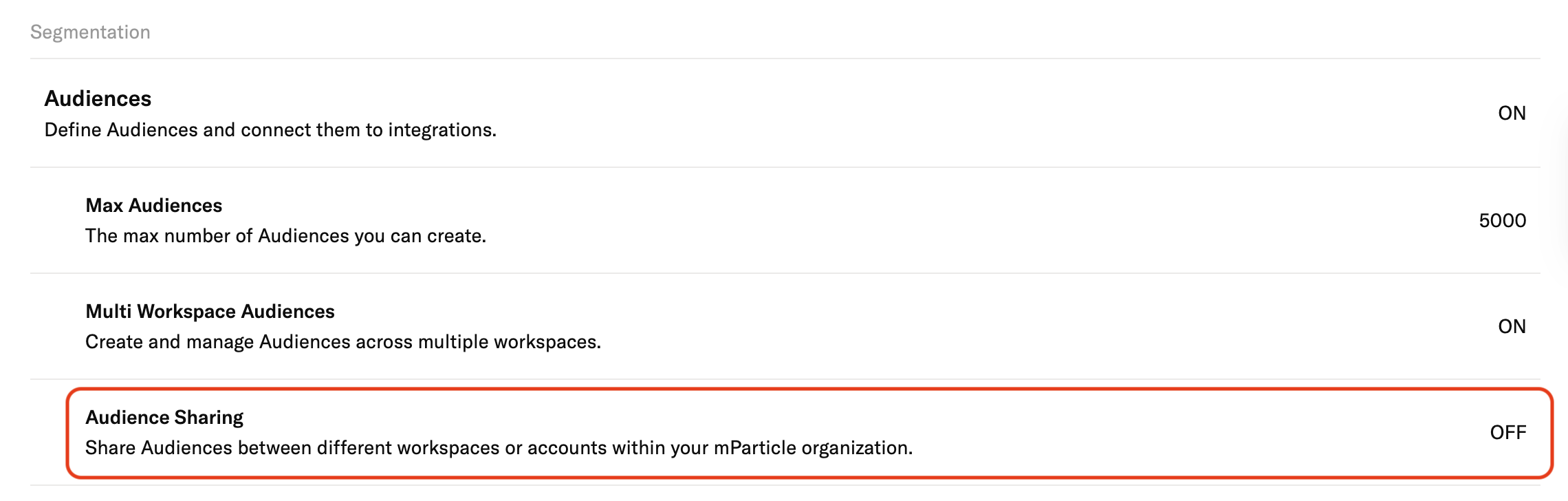Click the Max Audiences row
1568x501 pixels.
[785, 220]
